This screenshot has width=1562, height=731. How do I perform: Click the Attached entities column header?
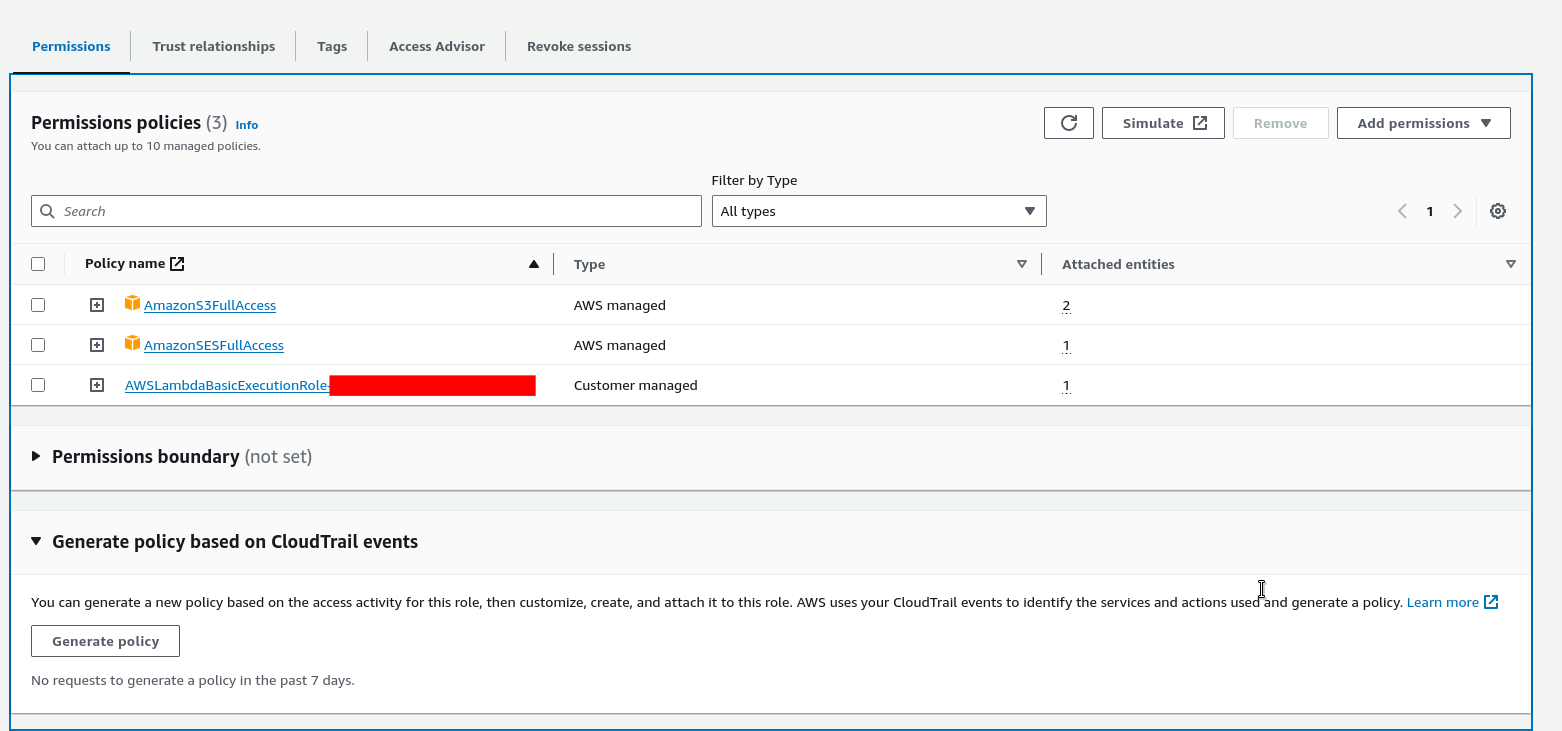pyautogui.click(x=1118, y=264)
